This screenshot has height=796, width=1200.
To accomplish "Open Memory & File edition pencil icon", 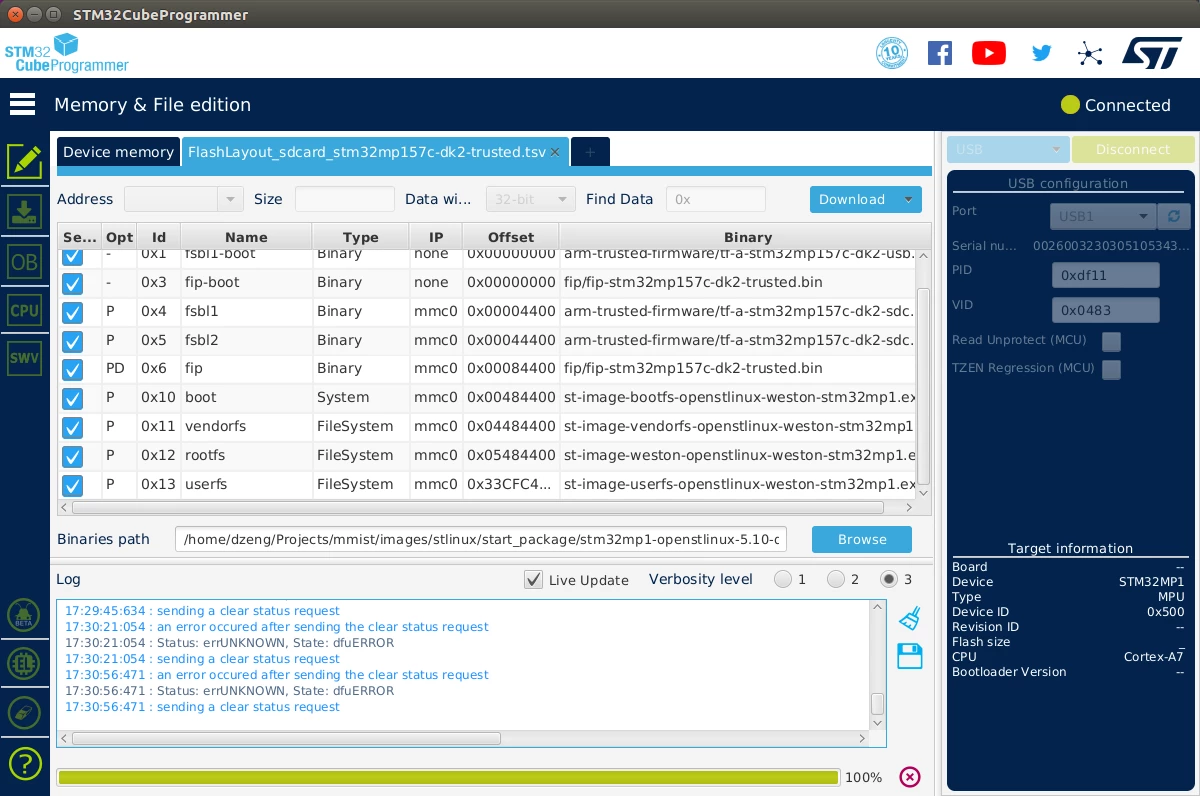I will pyautogui.click(x=24, y=161).
